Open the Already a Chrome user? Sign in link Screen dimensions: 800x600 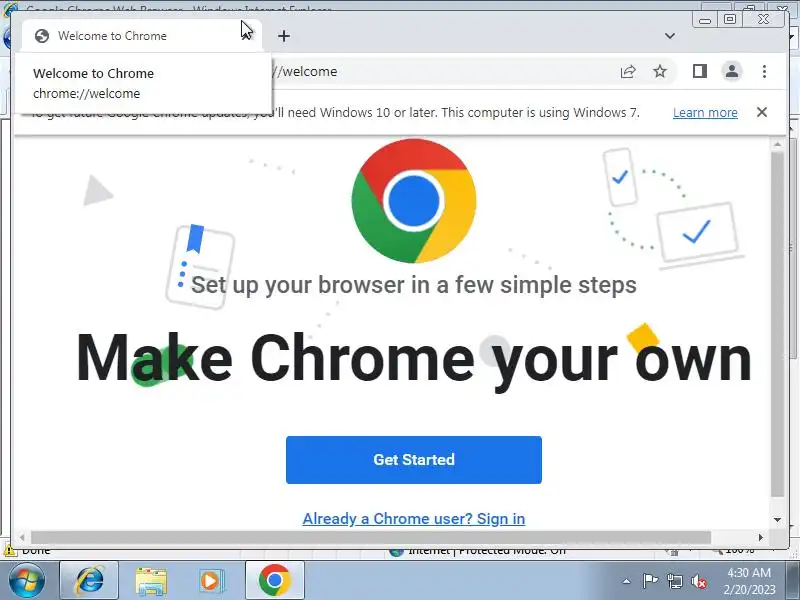pyautogui.click(x=414, y=519)
